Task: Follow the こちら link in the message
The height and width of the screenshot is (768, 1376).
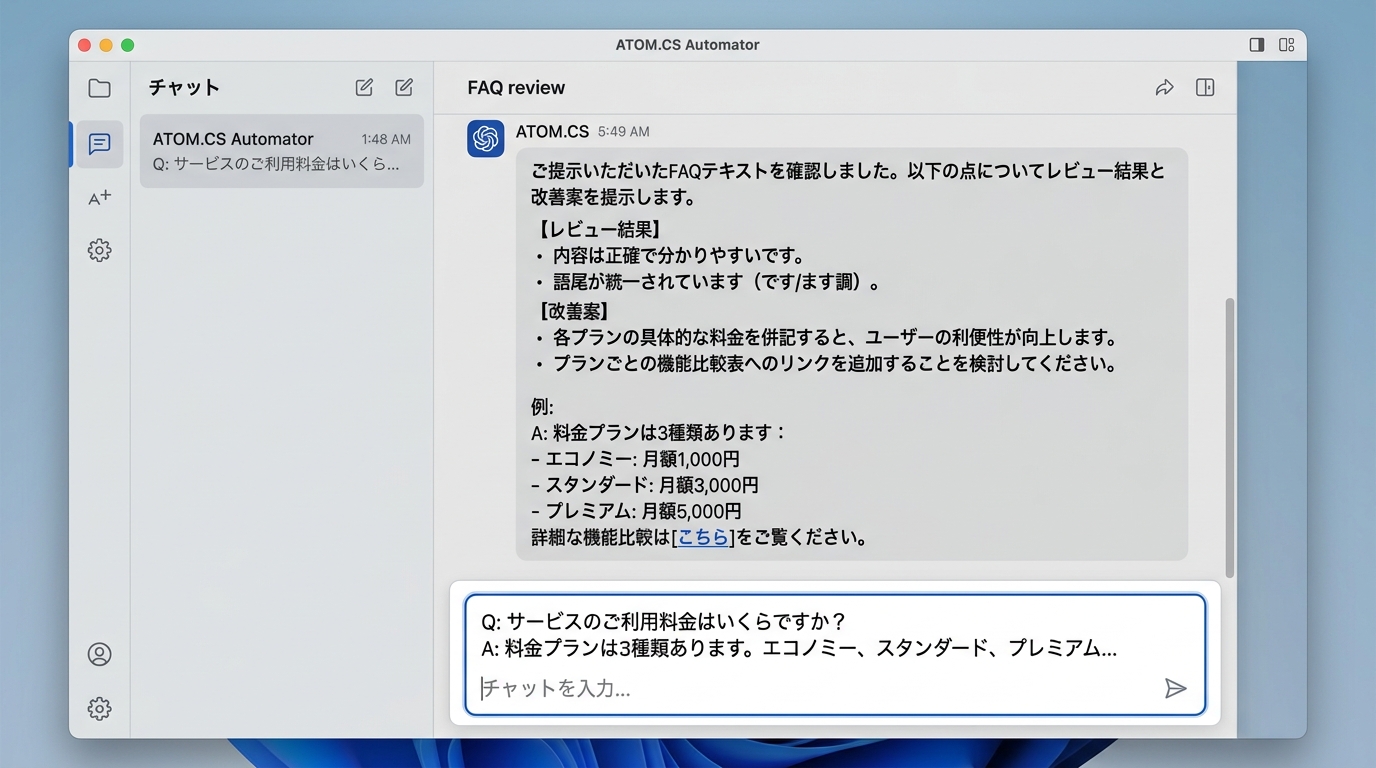Action: pos(702,538)
